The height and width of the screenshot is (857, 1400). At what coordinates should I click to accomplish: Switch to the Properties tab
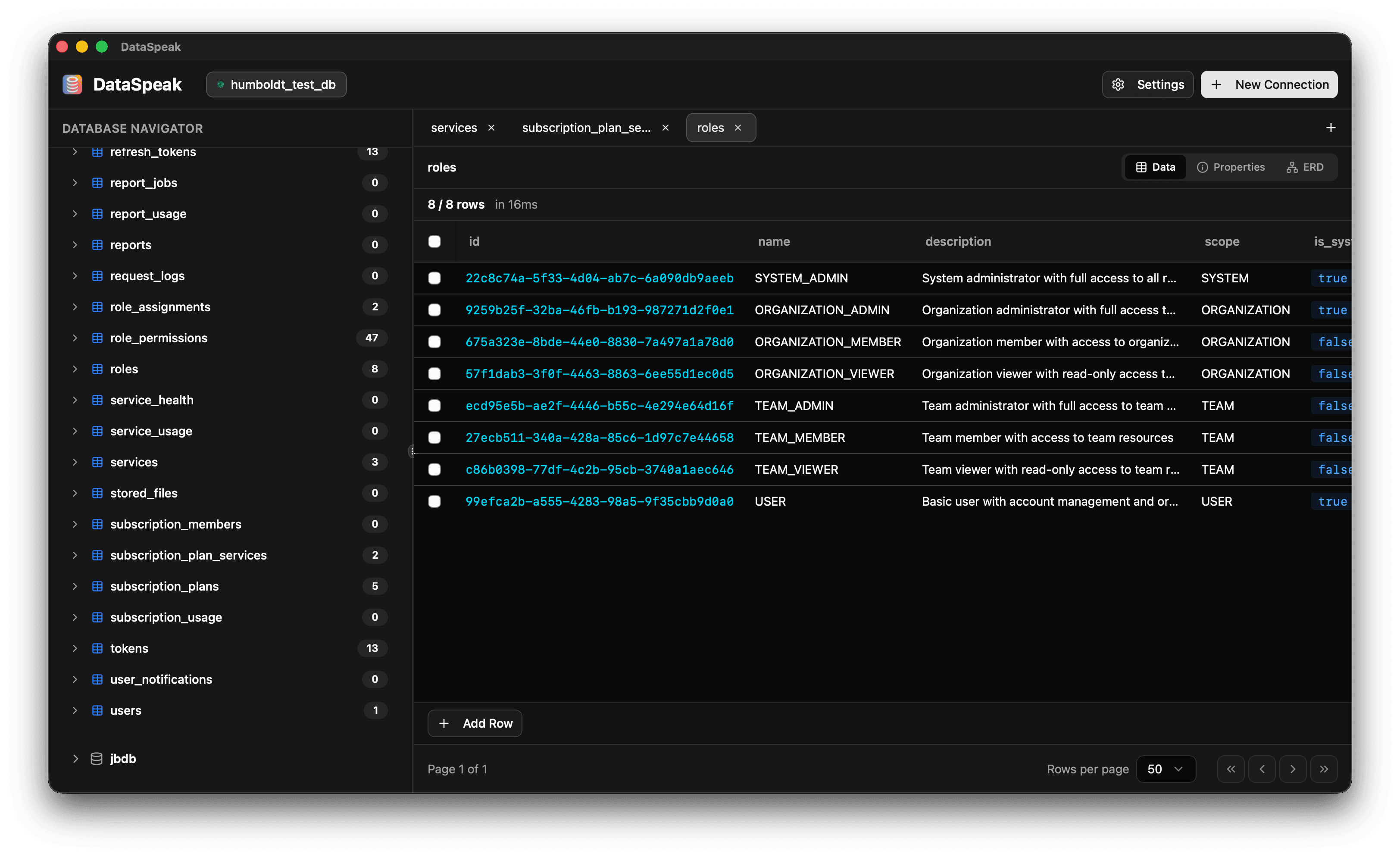1231,166
